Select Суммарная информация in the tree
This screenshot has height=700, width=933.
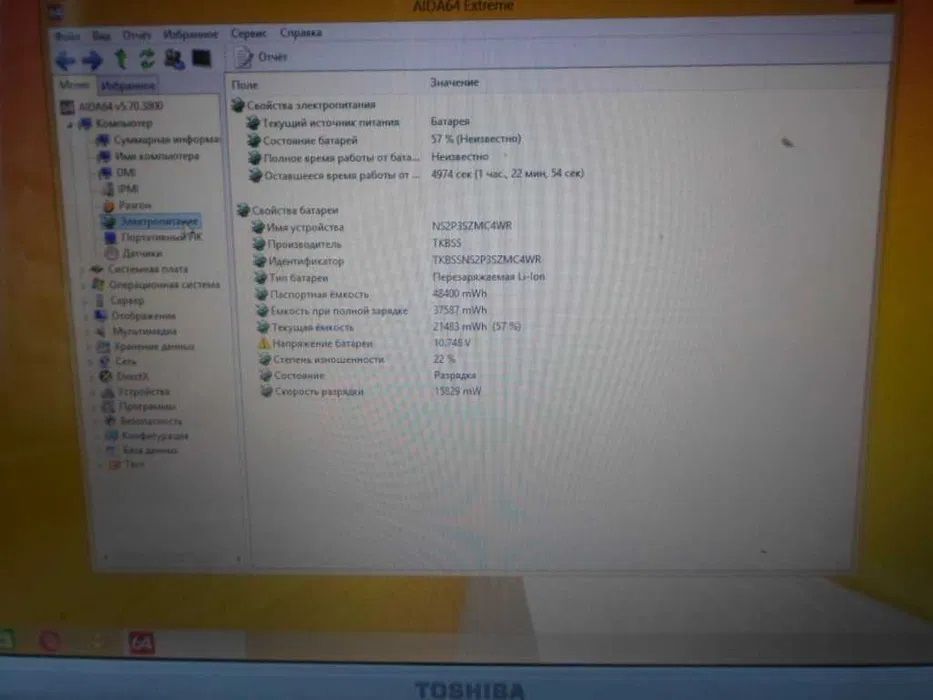[x=158, y=140]
